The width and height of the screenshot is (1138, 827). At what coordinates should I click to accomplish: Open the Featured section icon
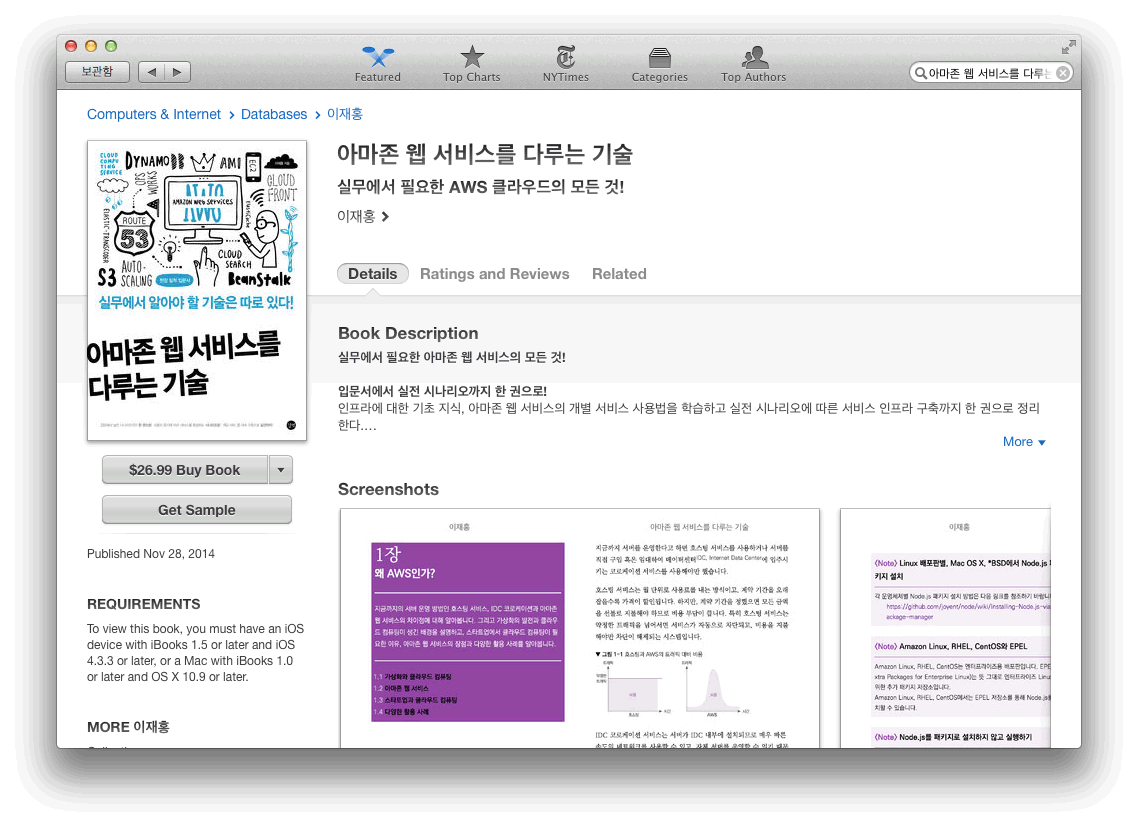[x=377, y=58]
